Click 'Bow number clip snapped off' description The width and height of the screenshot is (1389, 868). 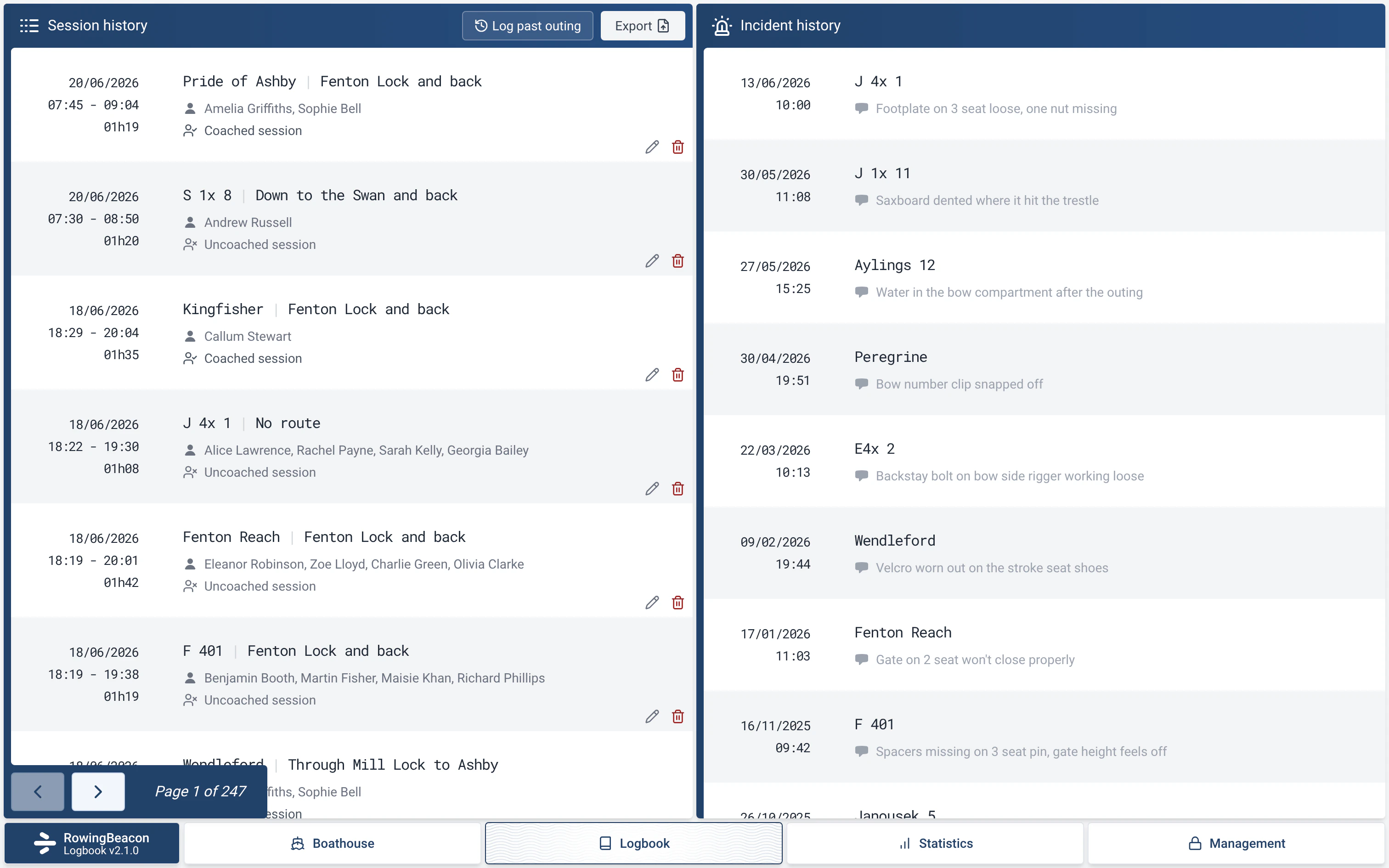click(x=959, y=384)
